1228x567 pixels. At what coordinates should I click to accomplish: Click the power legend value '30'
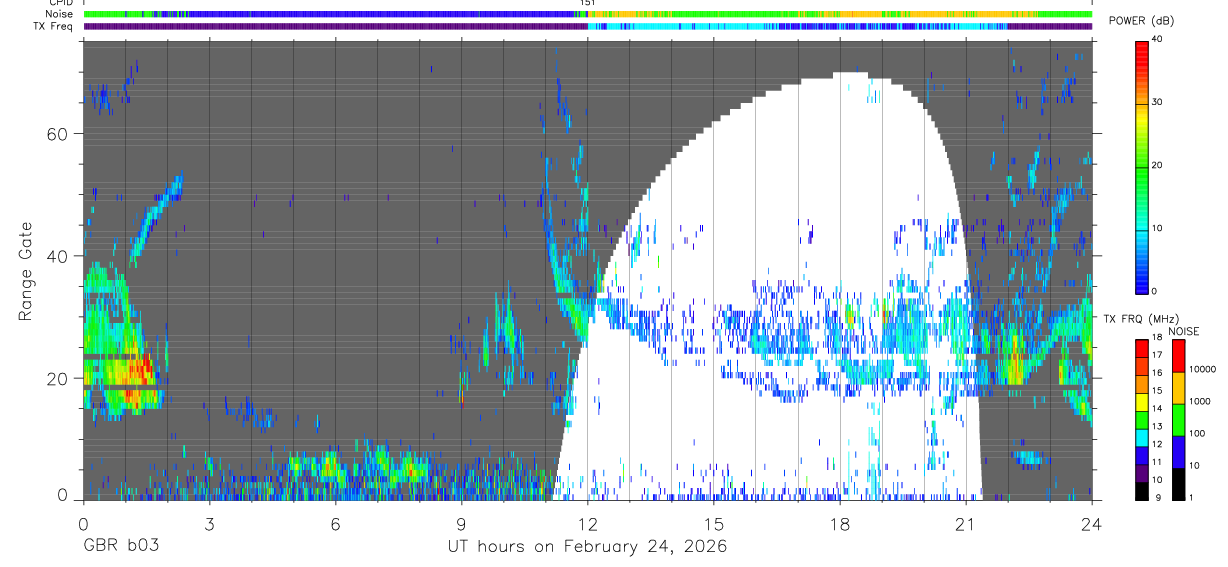(1159, 102)
